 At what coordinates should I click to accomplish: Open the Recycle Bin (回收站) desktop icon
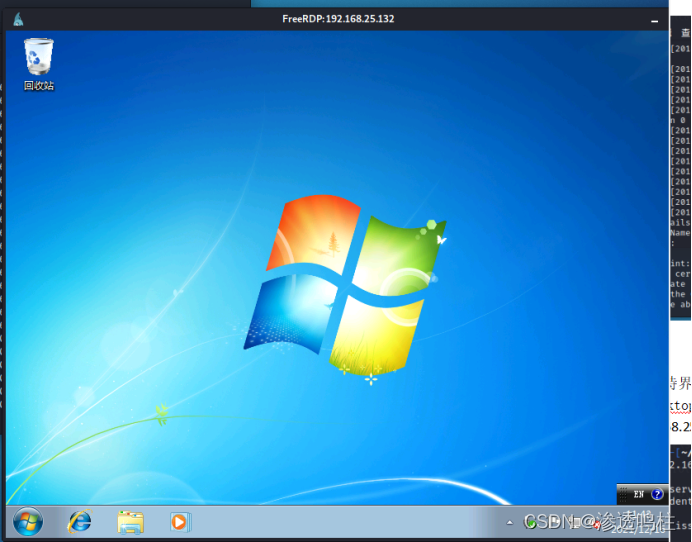(x=39, y=64)
